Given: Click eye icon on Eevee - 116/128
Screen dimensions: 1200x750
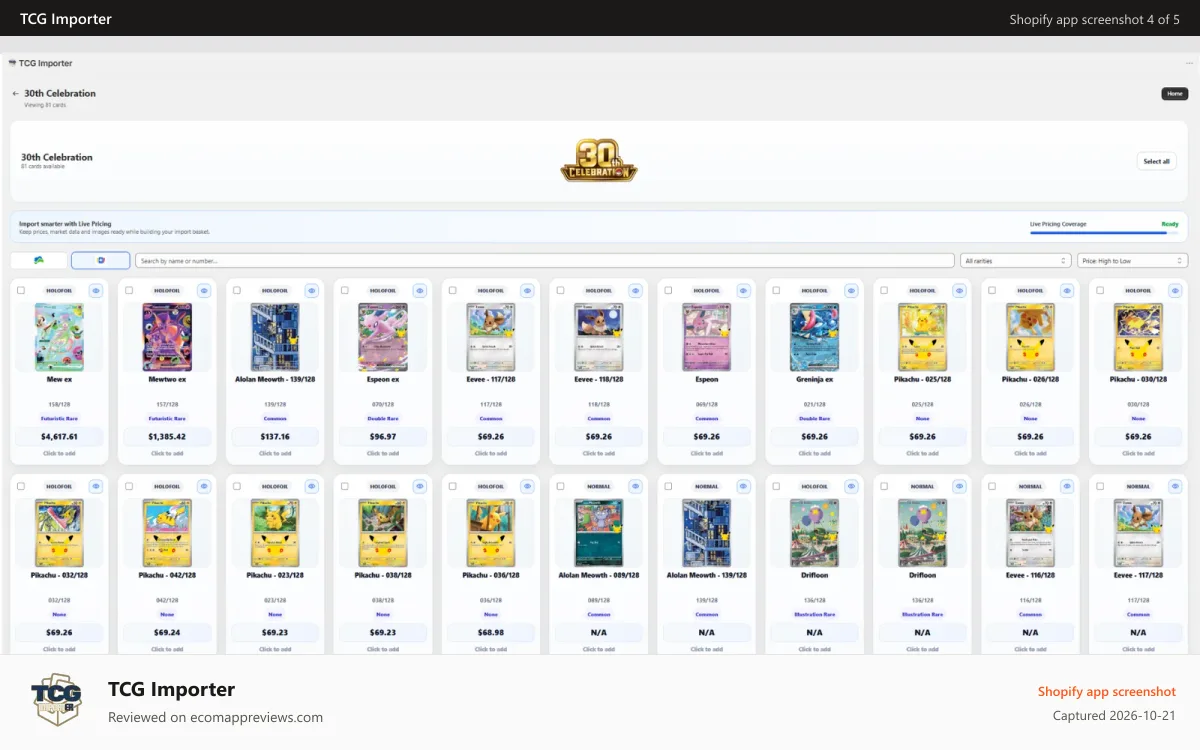Looking at the screenshot, I should pyautogui.click(x=1068, y=486).
